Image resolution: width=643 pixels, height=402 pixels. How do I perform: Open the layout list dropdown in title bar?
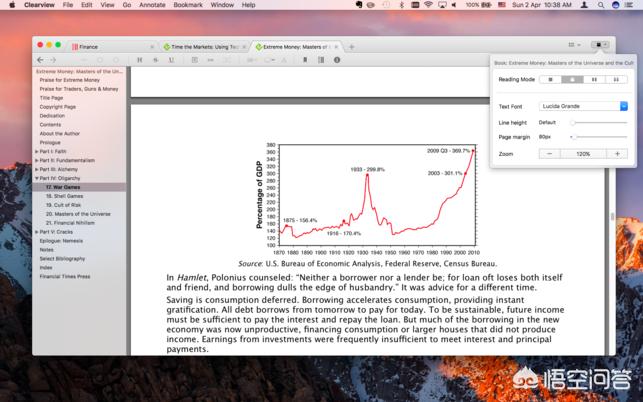pos(574,45)
